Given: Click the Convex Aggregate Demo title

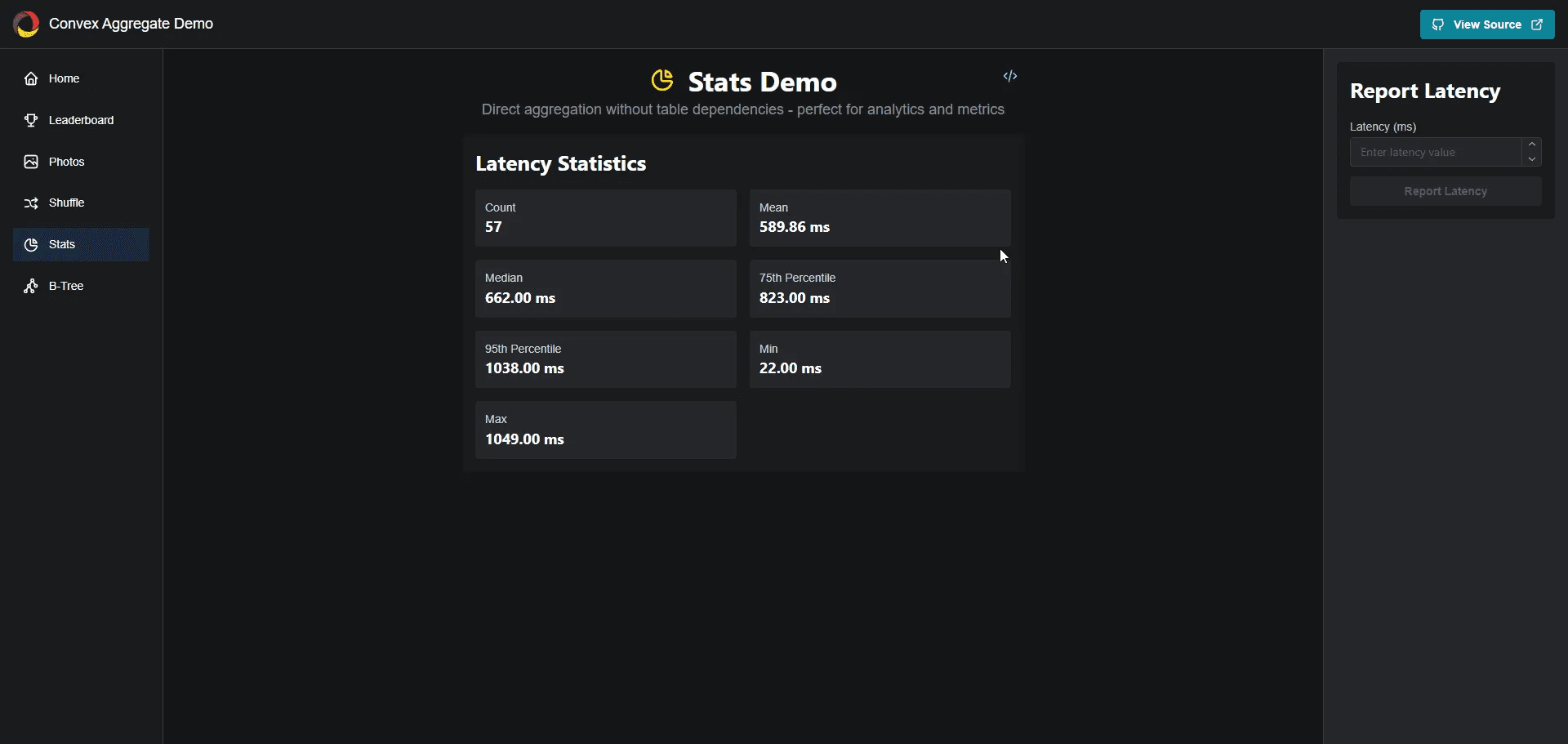Looking at the screenshot, I should point(131,25).
